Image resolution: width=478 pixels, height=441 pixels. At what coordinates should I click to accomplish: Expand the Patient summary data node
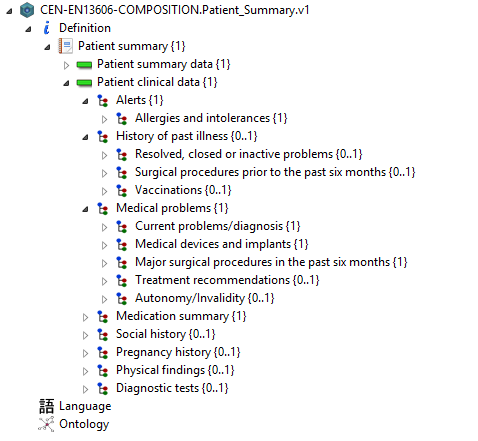coord(66,65)
